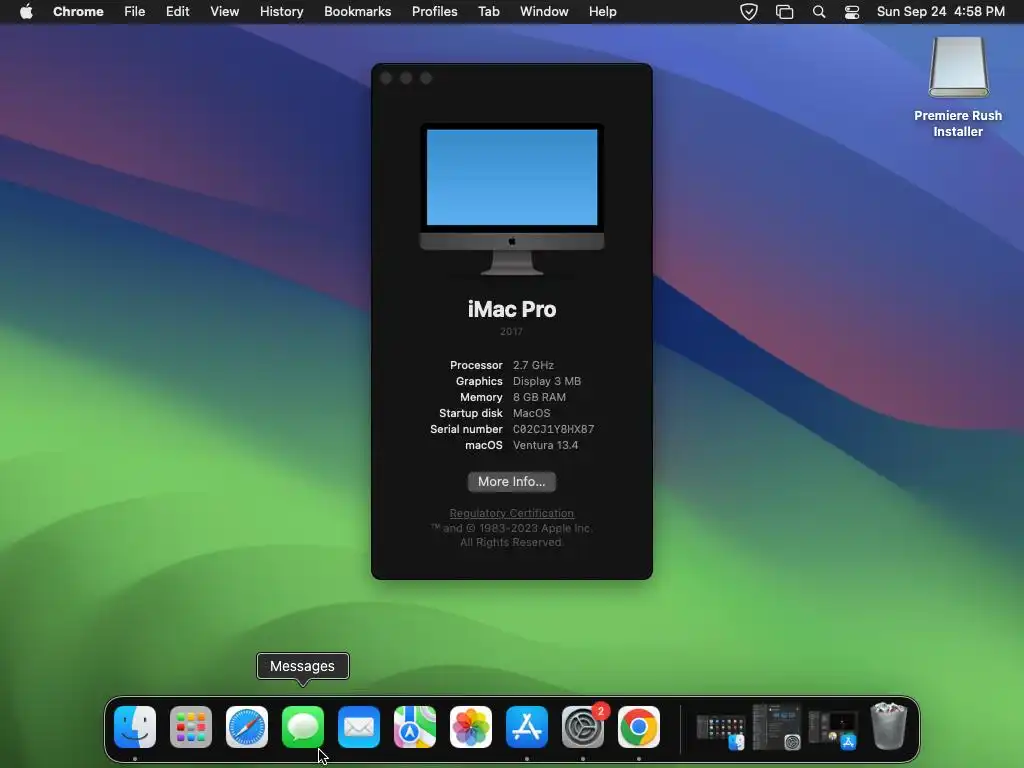Click the iMac Pro computer image
Screen dimensions: 1024x768
pos(512,199)
